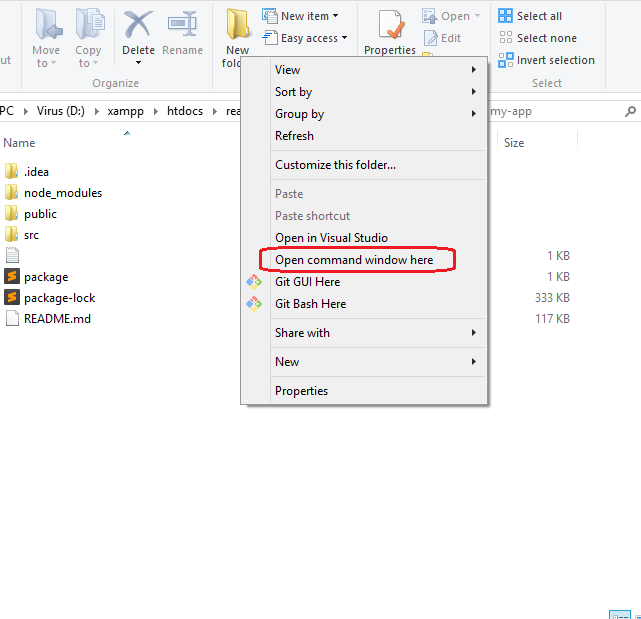Open the New item dropdown arrow

click(336, 16)
